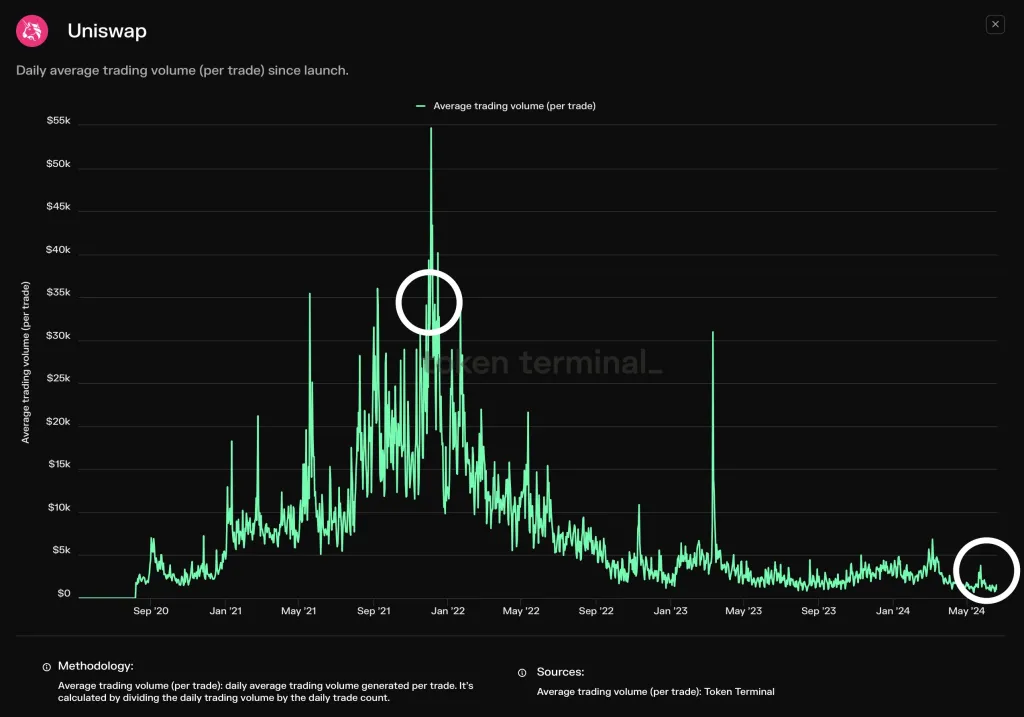Viewport: 1024px width, 717px height.
Task: Select the Jan '22 axis label
Action: [447, 611]
